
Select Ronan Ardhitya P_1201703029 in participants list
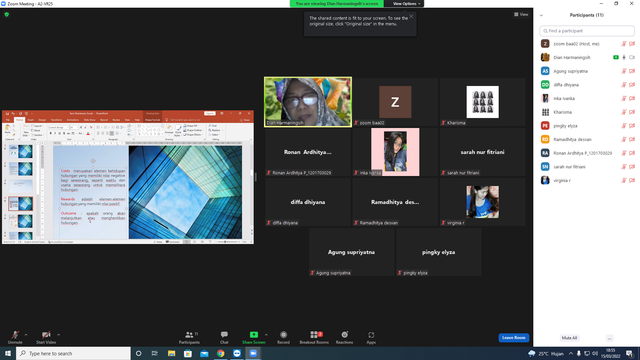pos(587,153)
